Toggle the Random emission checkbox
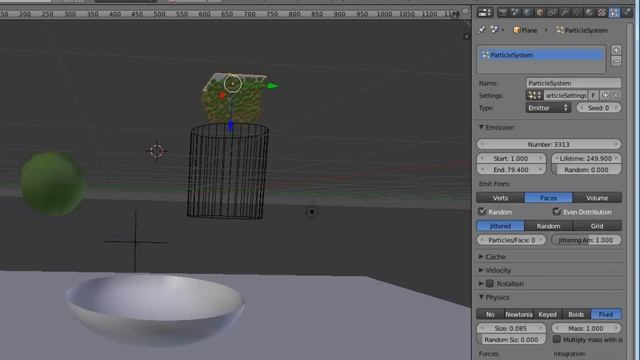 482,211
